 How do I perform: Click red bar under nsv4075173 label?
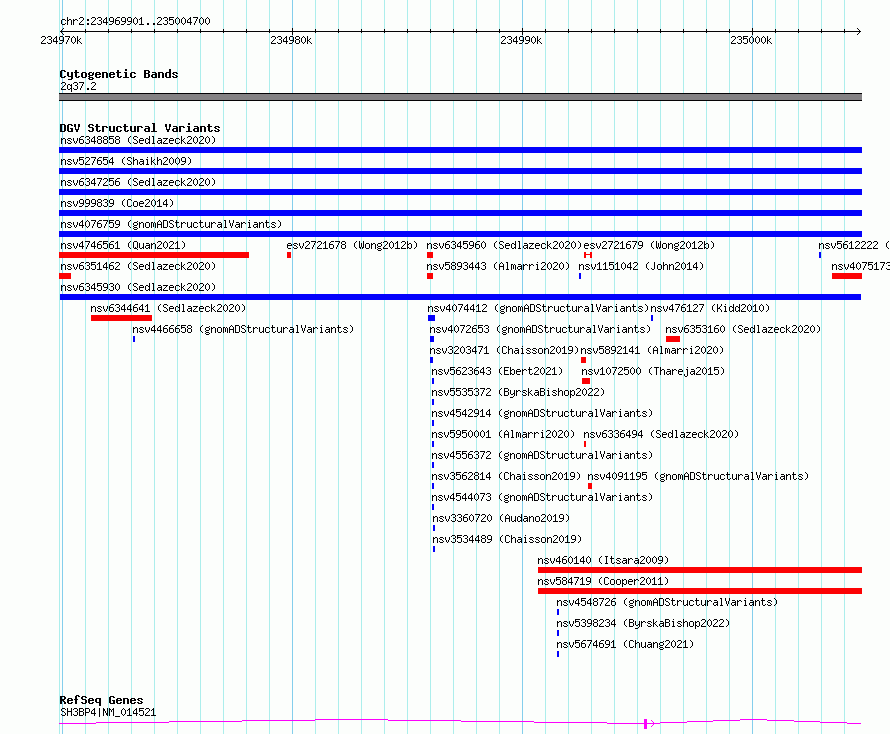point(847,276)
